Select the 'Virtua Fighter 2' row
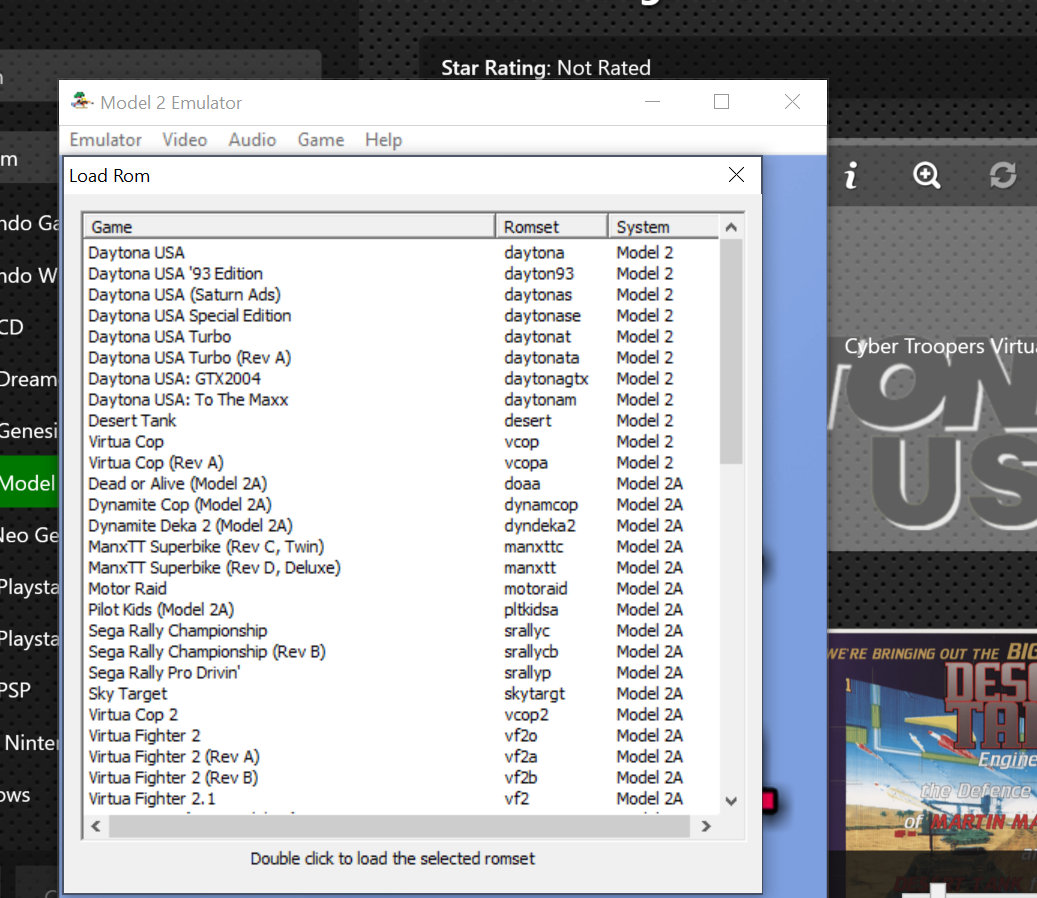The width and height of the screenshot is (1037, 898). coord(401,736)
